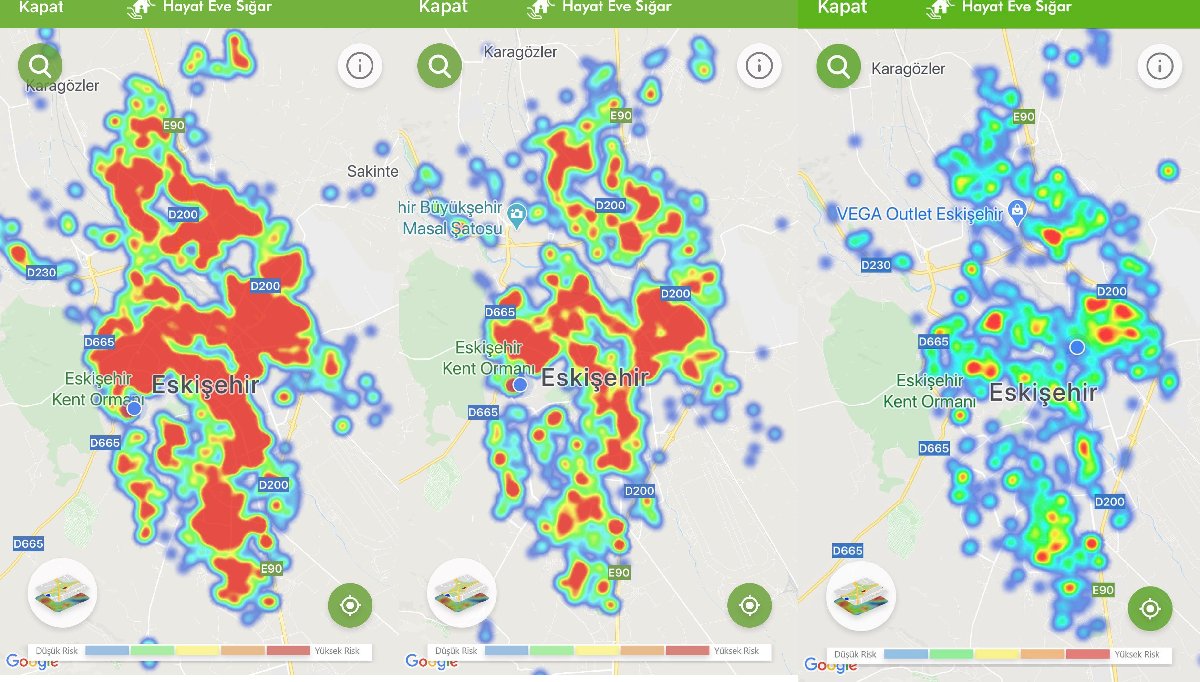Open the Google logo link in middle map
The height and width of the screenshot is (682, 1200).
[x=432, y=661]
